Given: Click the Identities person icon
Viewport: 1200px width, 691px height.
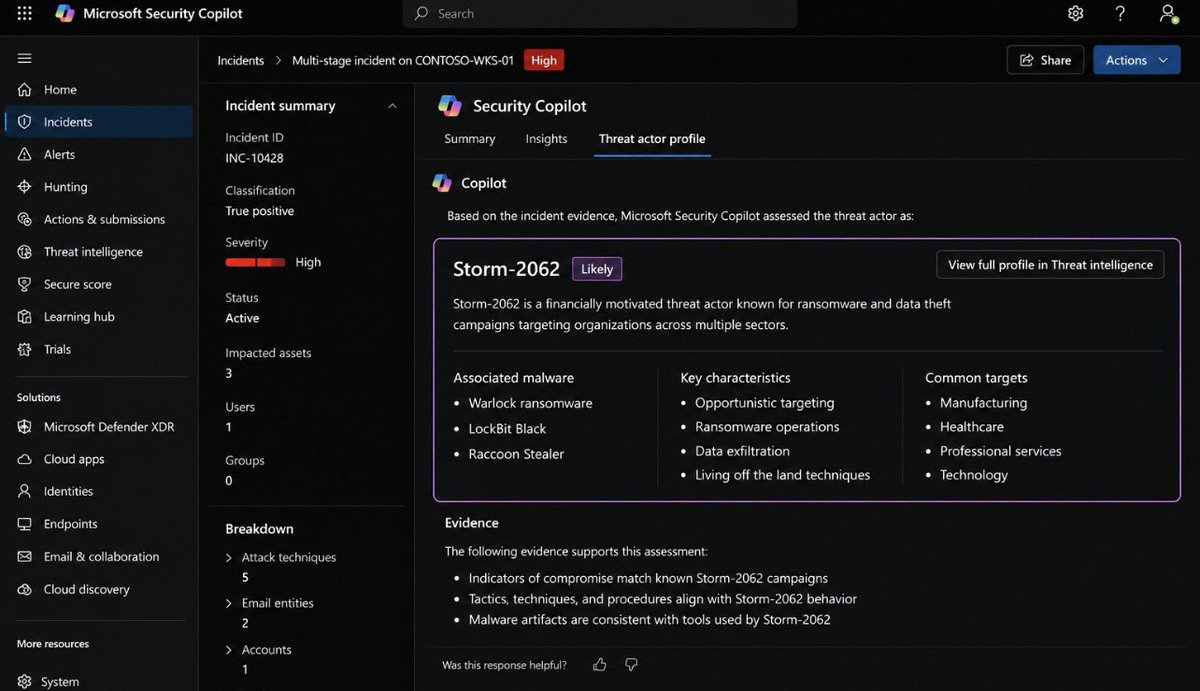Looking at the screenshot, I should click(25, 491).
